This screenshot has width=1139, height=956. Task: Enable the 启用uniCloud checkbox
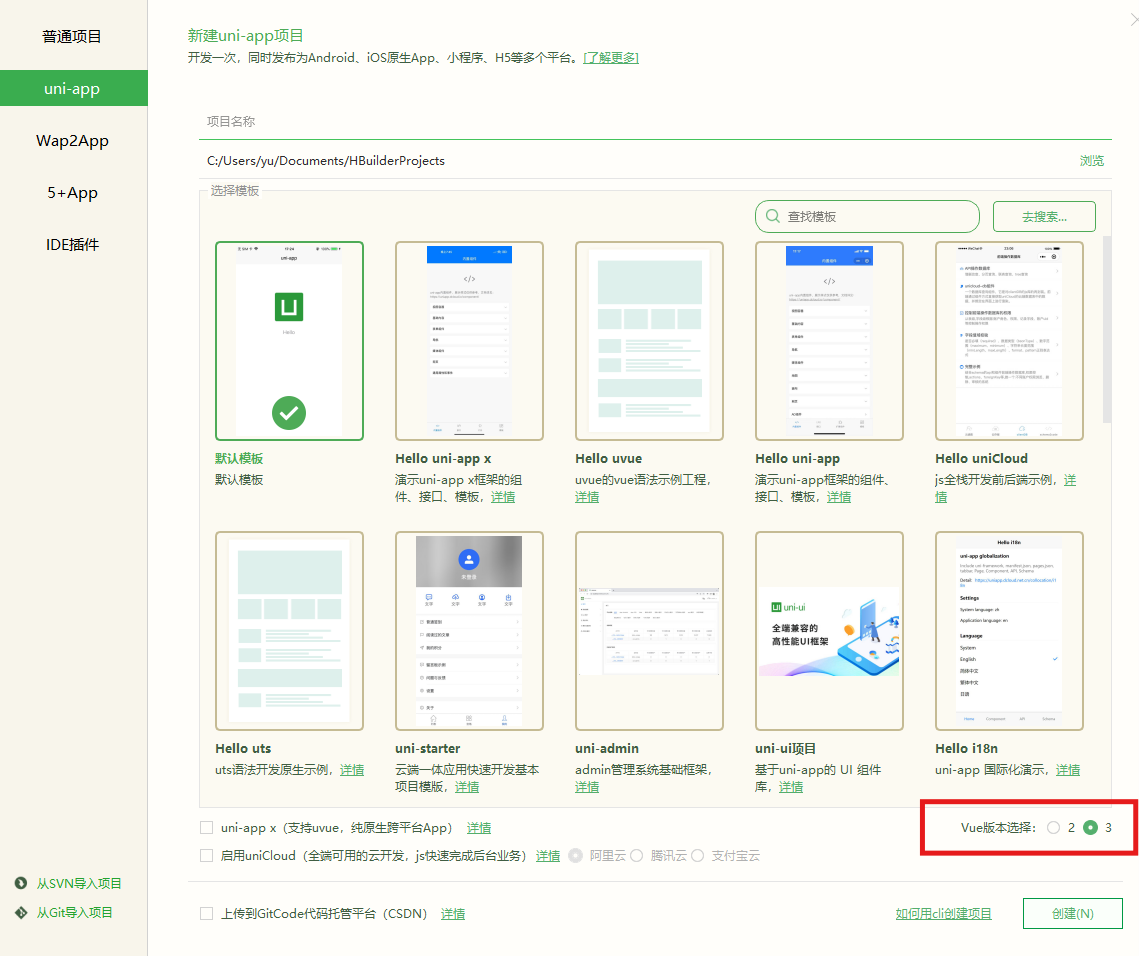[x=206, y=856]
